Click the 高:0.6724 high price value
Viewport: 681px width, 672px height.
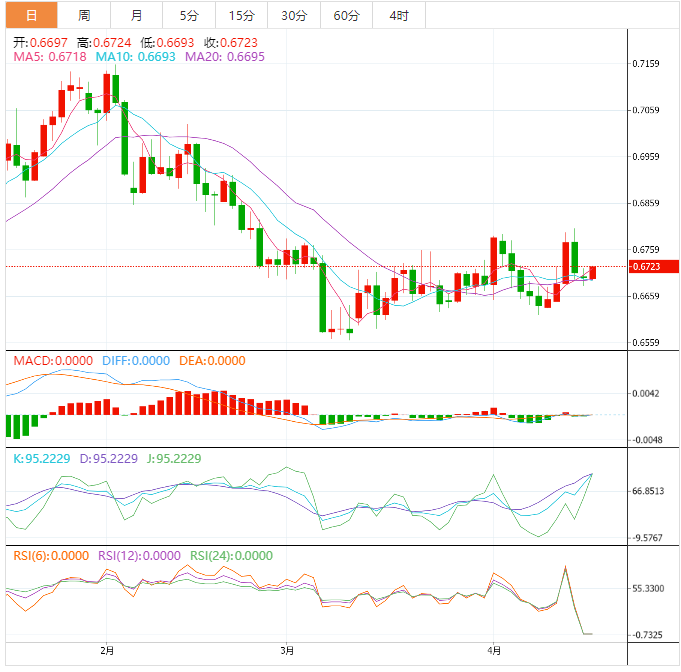click(x=104, y=43)
